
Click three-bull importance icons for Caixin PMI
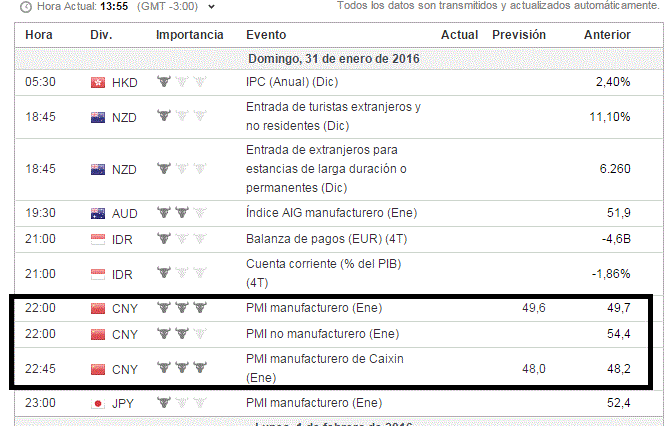pyautogui.click(x=182, y=367)
